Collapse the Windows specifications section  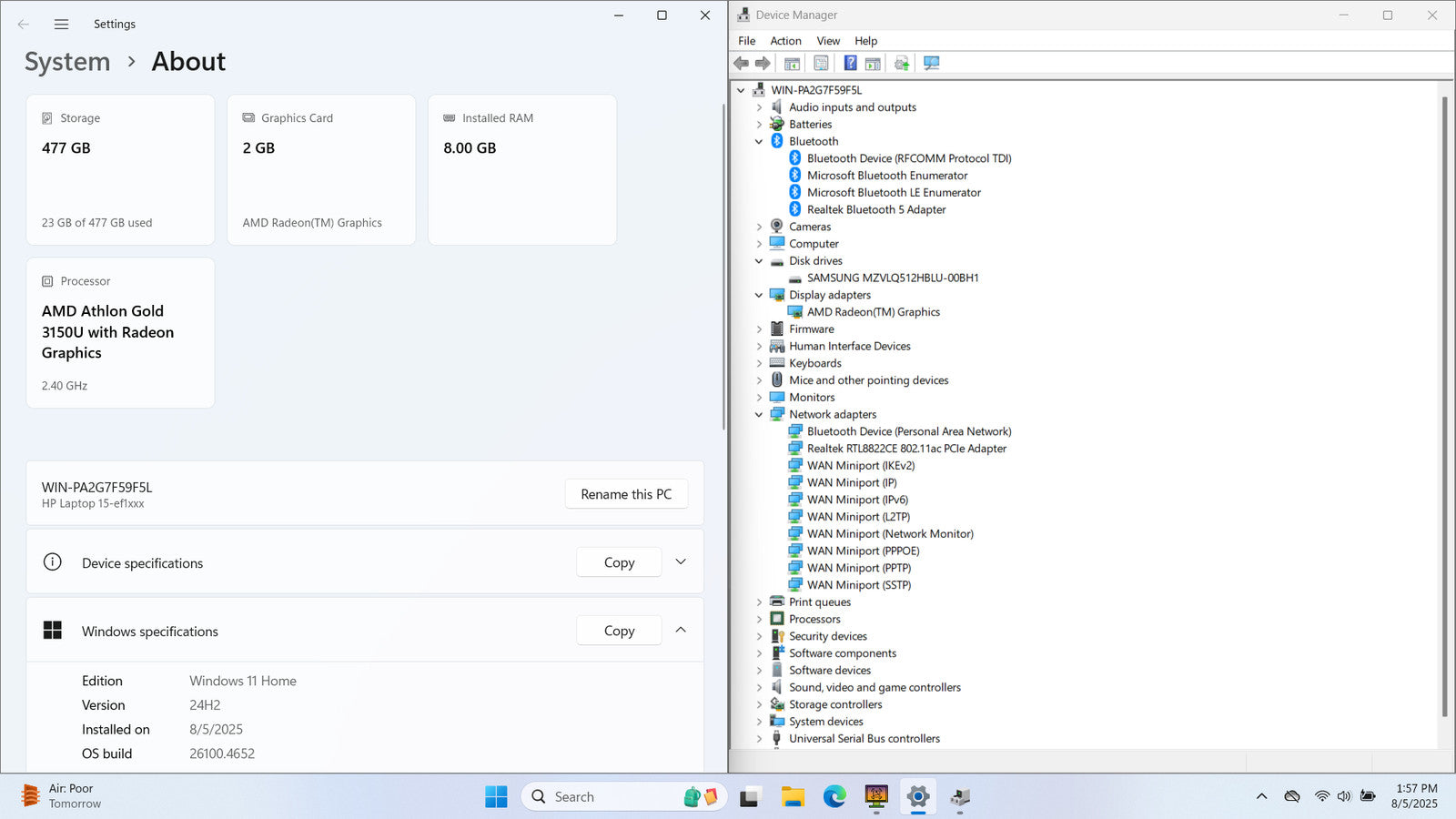[x=681, y=631]
